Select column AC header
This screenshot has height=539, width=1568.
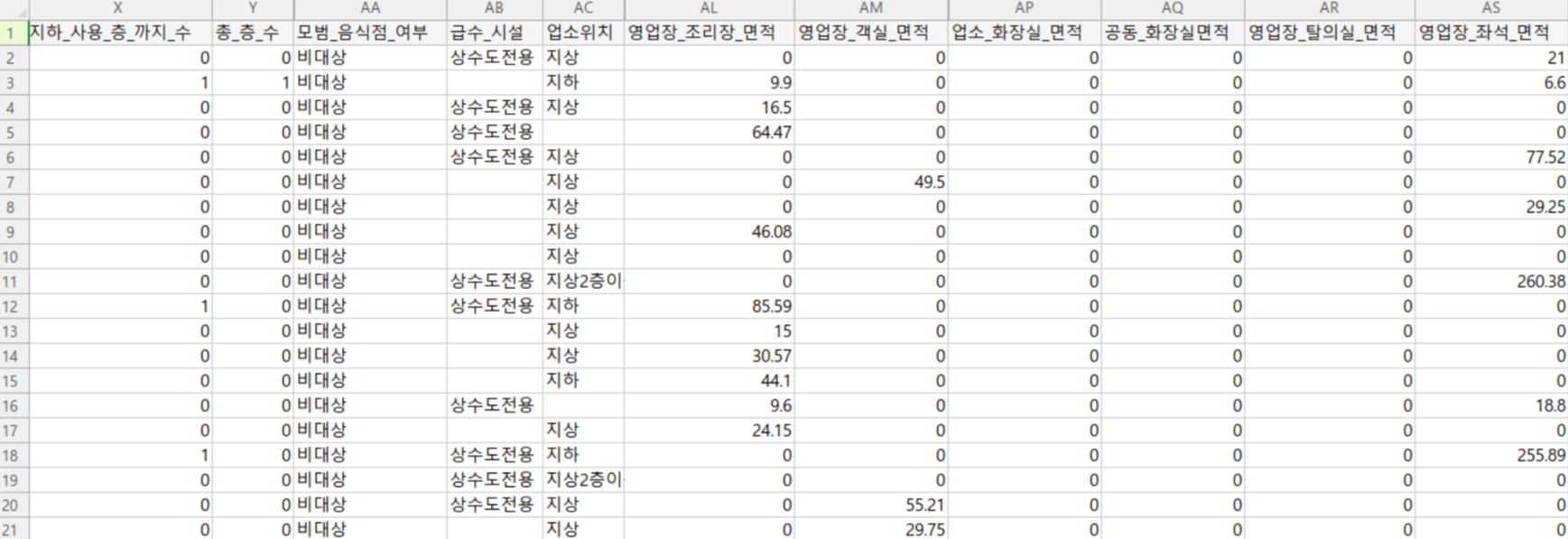click(583, 8)
